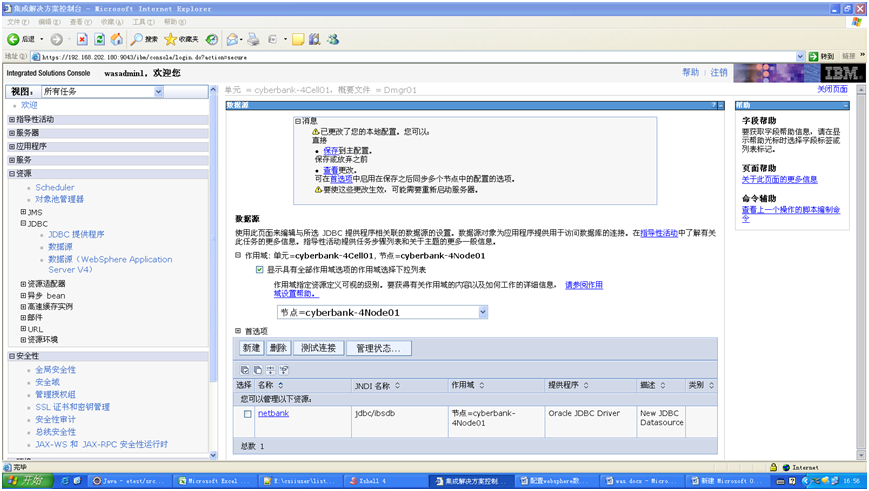Click the Clear Filter Value icon
Image resolution: width=869 pixels, height=491 pixels.
pyautogui.click(x=284, y=370)
